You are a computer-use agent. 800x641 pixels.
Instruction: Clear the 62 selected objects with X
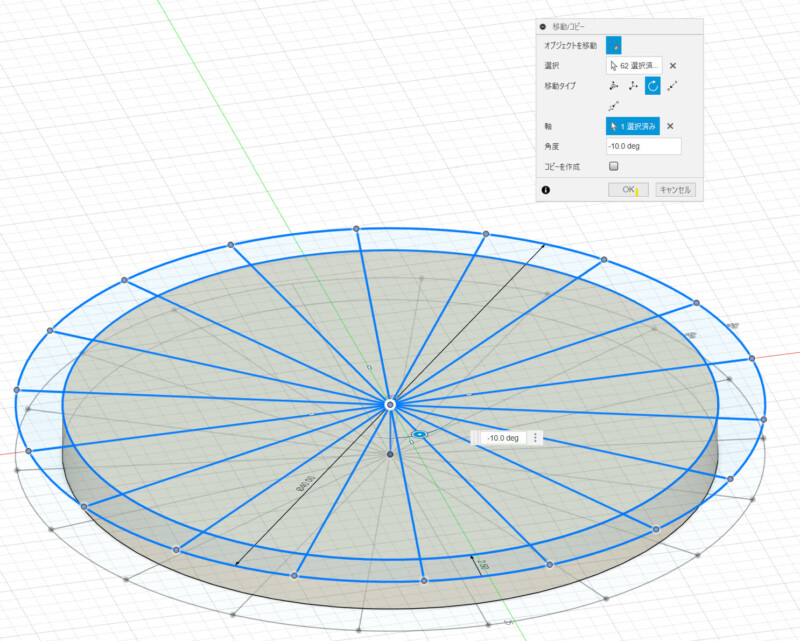[673, 66]
